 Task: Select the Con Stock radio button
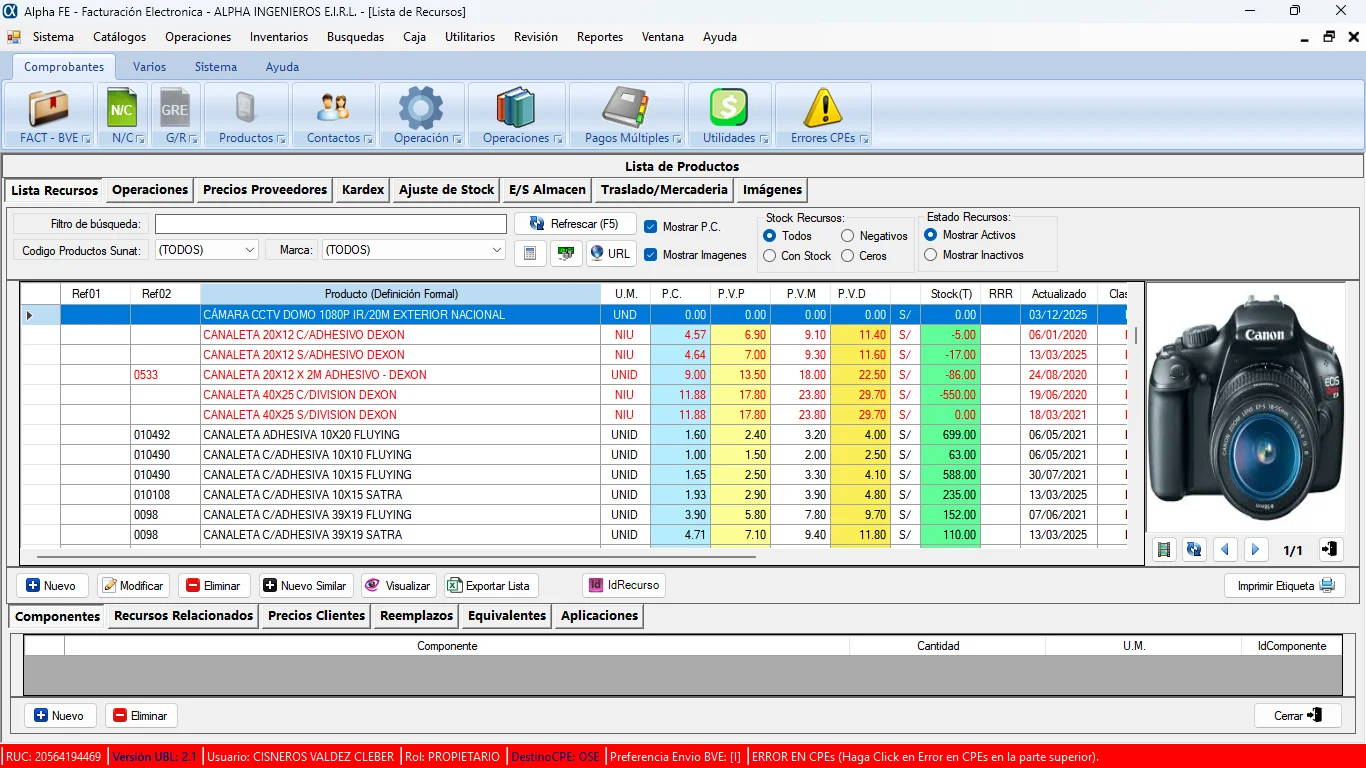pos(770,256)
